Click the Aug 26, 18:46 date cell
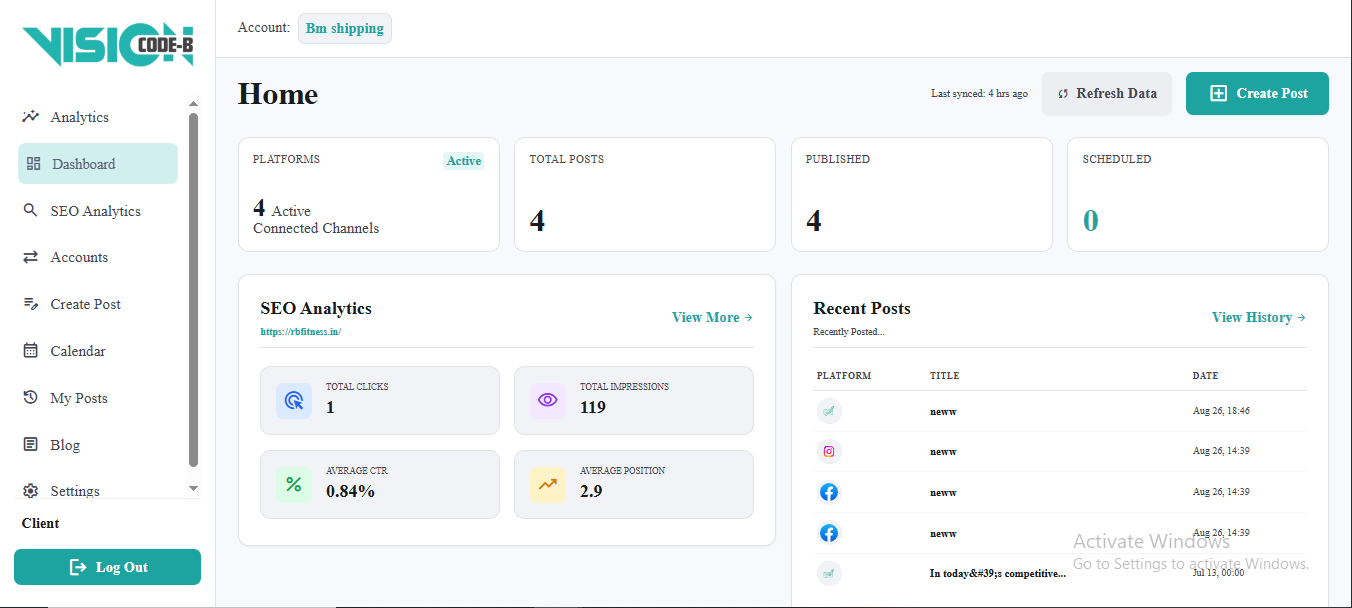Image resolution: width=1352 pixels, height=608 pixels. point(1221,411)
